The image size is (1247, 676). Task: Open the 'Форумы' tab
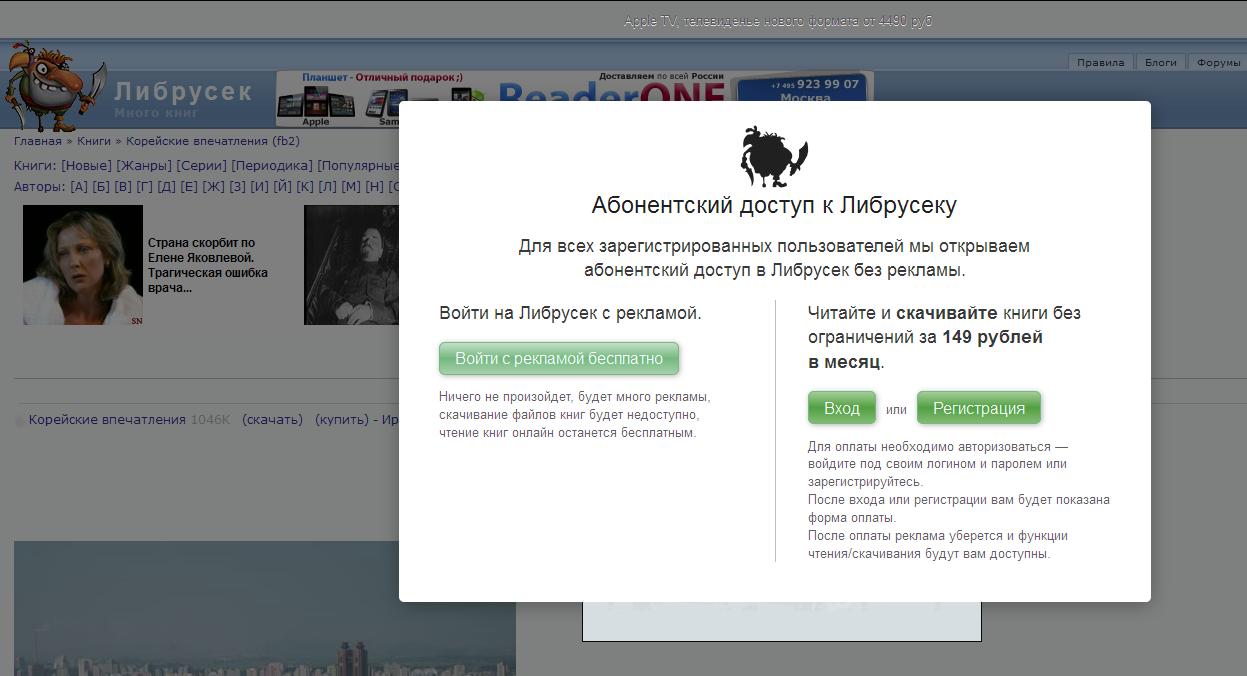point(1218,62)
